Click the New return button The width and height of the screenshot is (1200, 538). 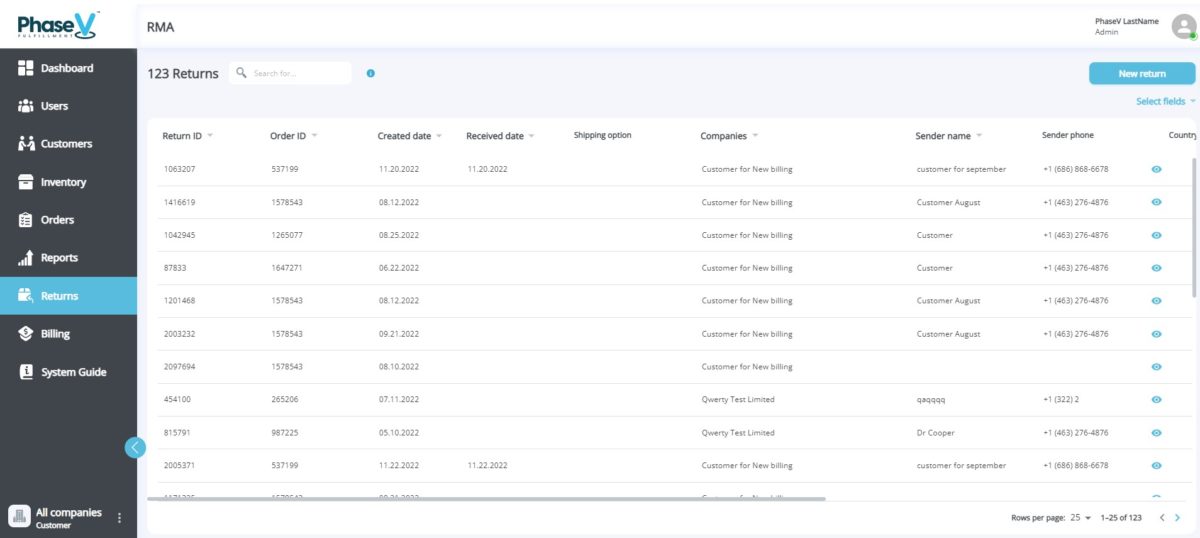point(1142,73)
